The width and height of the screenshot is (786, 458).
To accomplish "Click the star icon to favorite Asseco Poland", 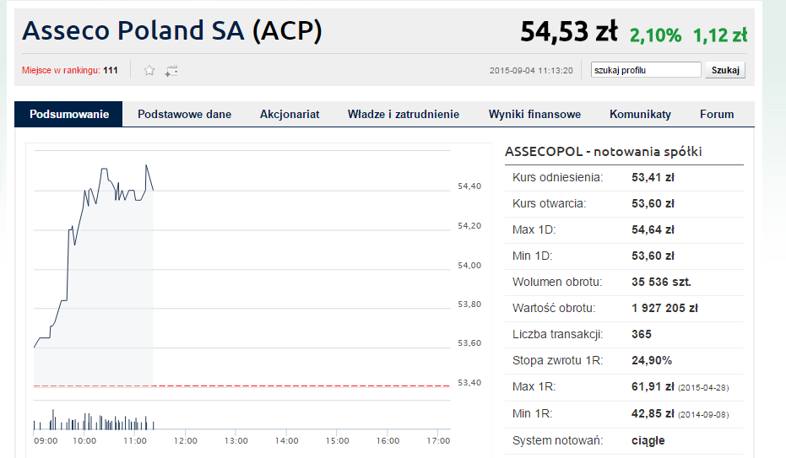I will coord(149,70).
